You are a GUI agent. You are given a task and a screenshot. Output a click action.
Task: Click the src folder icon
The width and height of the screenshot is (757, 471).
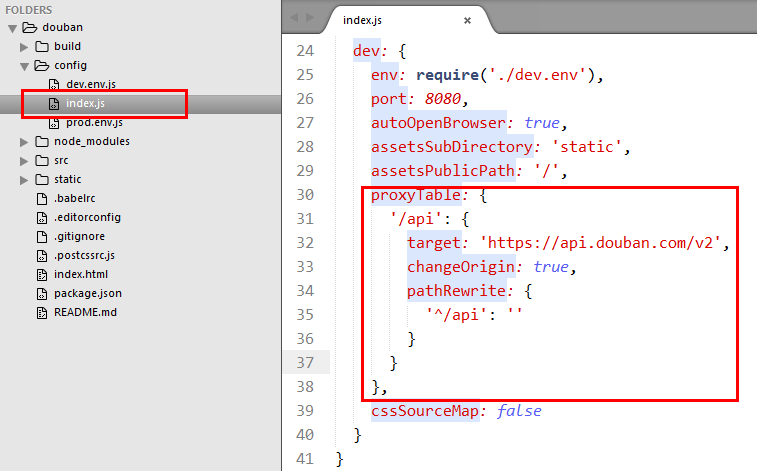(x=42, y=160)
